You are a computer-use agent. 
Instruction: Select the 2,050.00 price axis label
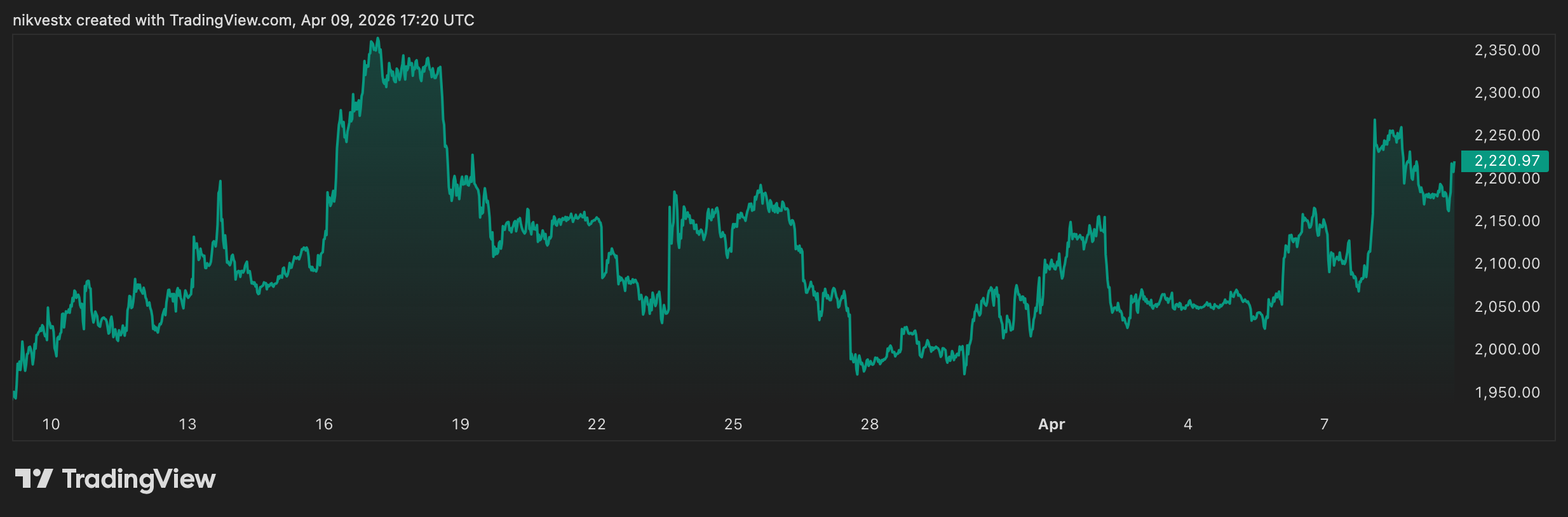[1507, 307]
